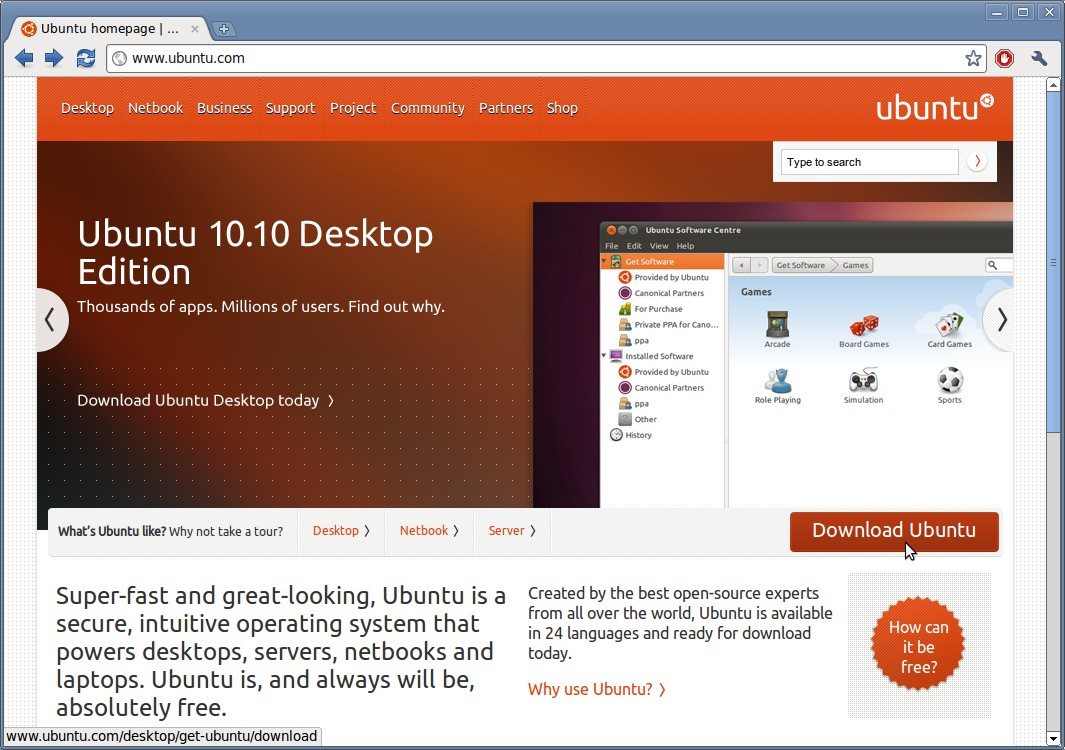The width and height of the screenshot is (1065, 750).
Task: Open the red stop-sign extension icon
Action: click(1004, 58)
